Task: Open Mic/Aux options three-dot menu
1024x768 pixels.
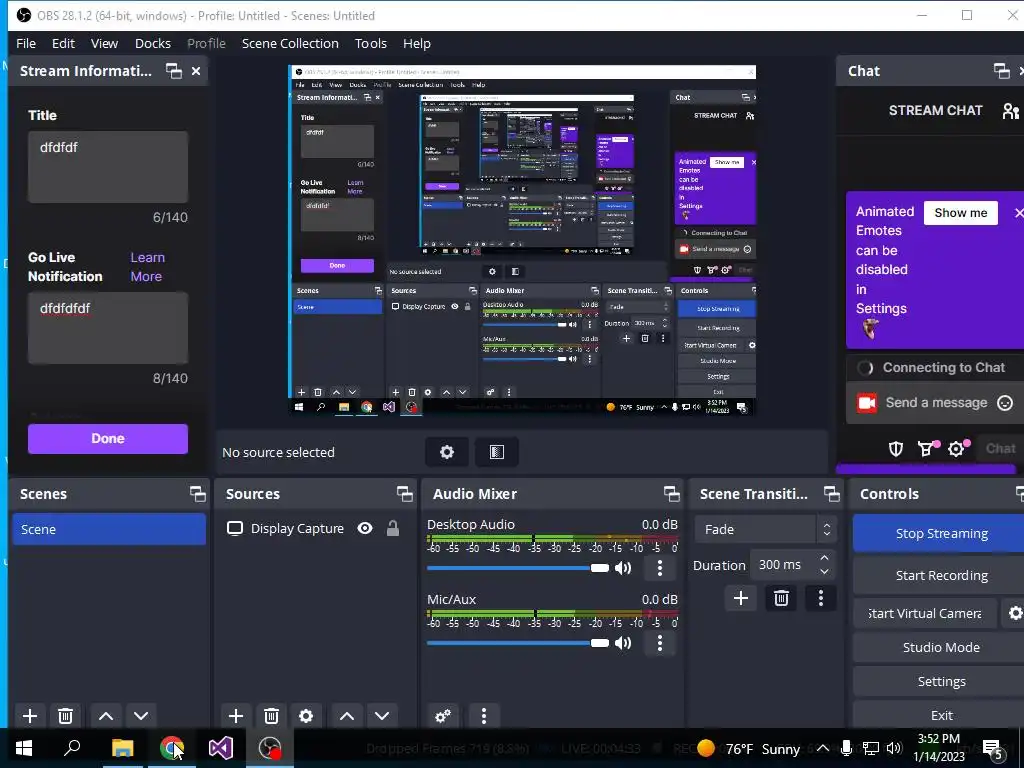Action: click(x=660, y=643)
